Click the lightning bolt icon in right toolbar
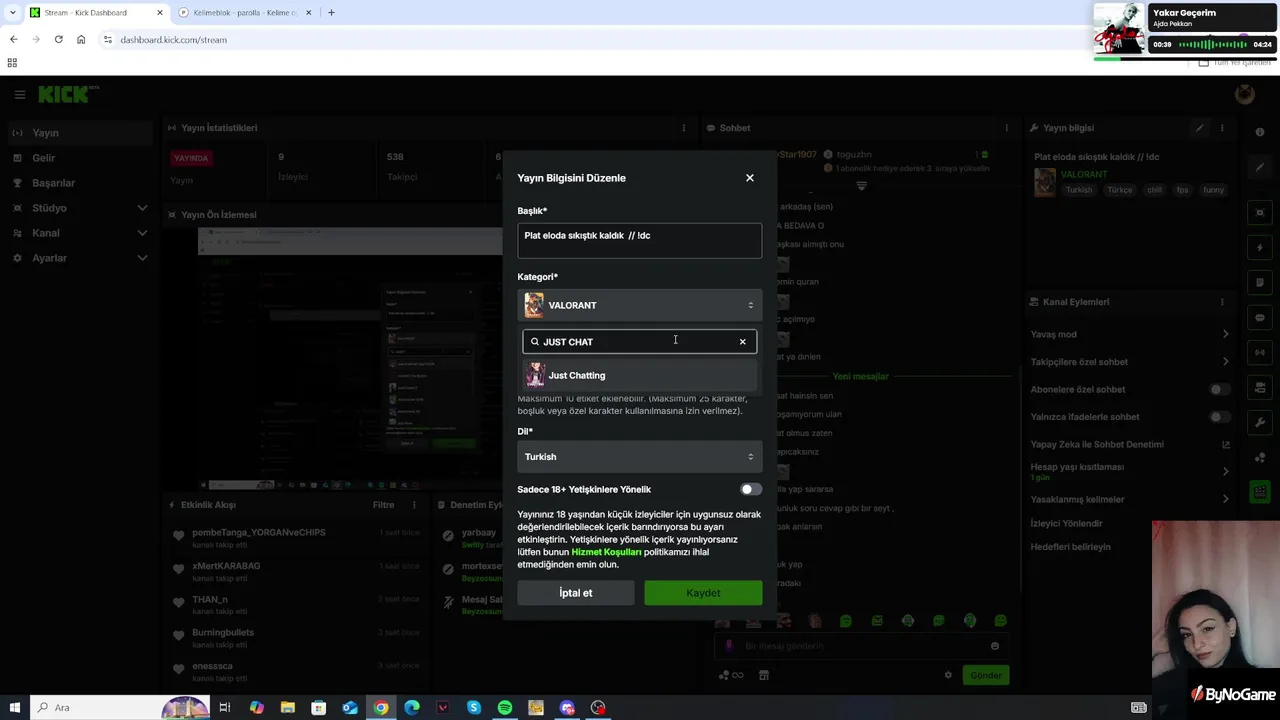Screen dimensions: 1280x720 [1260, 247]
